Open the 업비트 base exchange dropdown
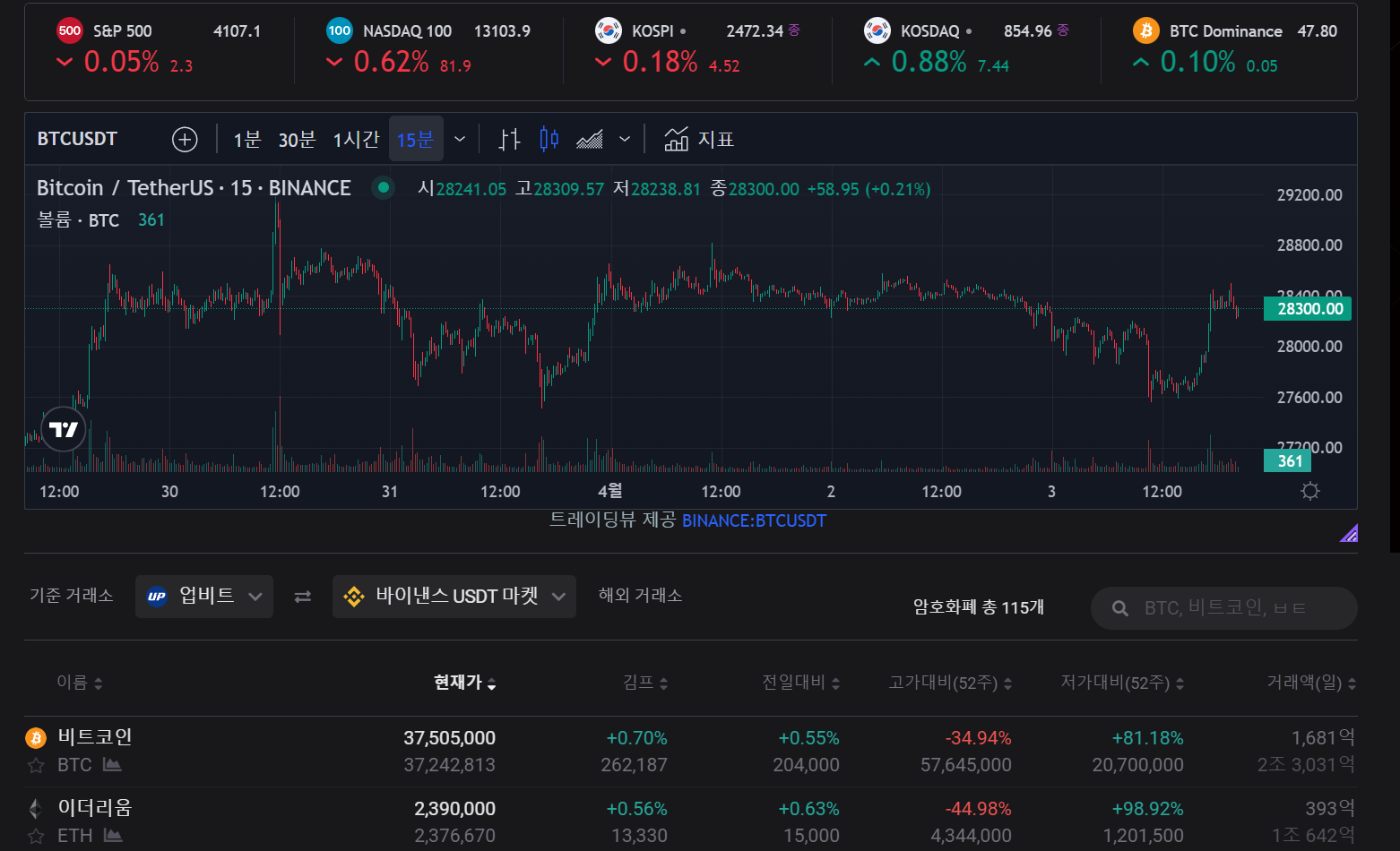Viewport: 1400px width, 851px height. pos(204,597)
